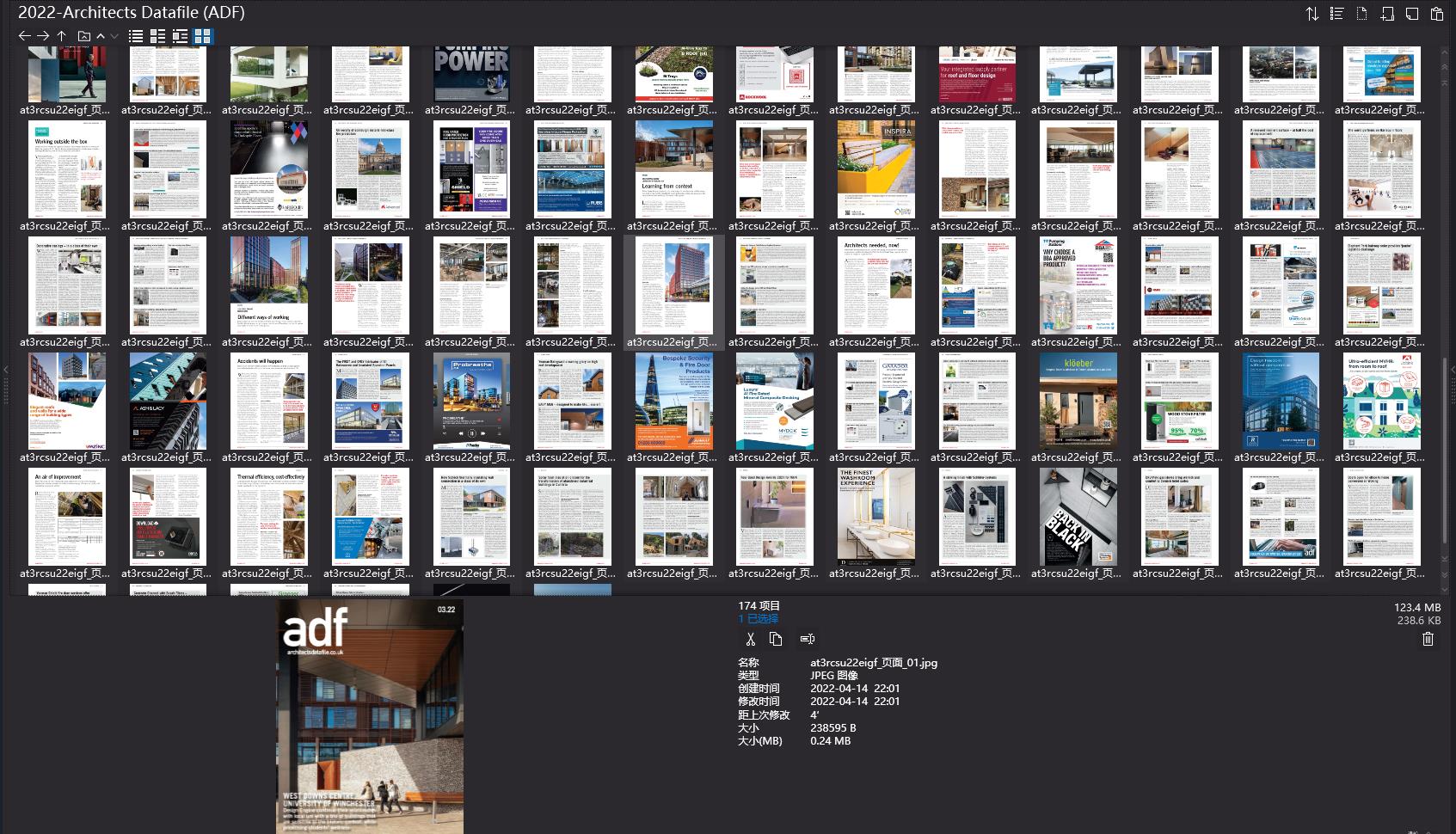Navigate back with the left arrow button
Image resolution: width=1456 pixels, height=834 pixels.
point(24,35)
